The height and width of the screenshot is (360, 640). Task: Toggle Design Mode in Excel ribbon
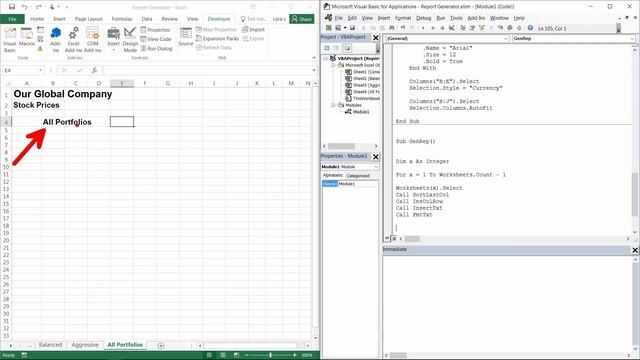tap(130, 39)
